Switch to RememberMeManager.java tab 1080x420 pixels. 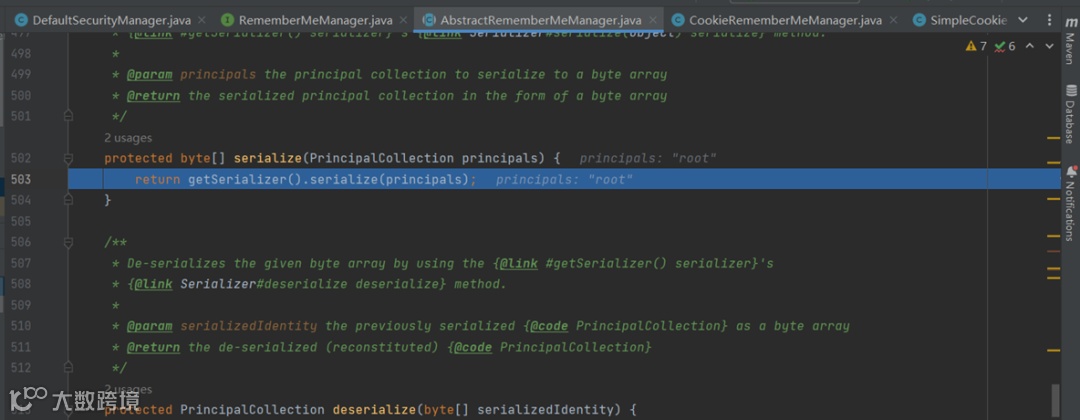315,20
